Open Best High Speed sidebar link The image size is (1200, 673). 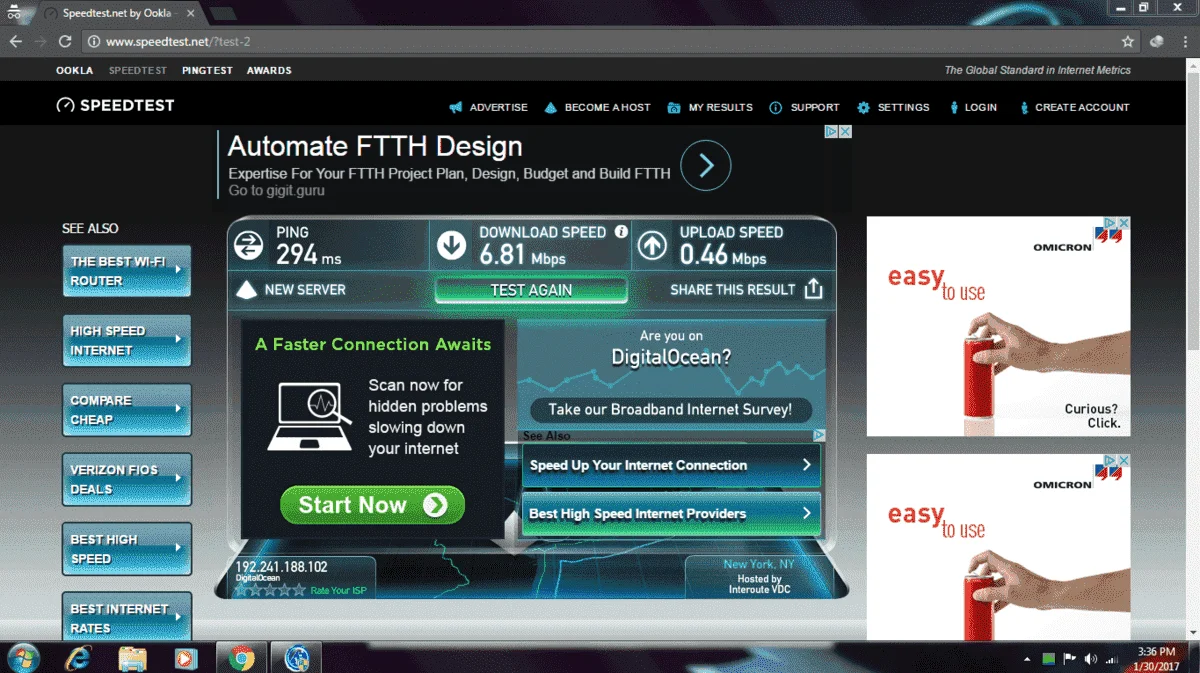(x=126, y=549)
